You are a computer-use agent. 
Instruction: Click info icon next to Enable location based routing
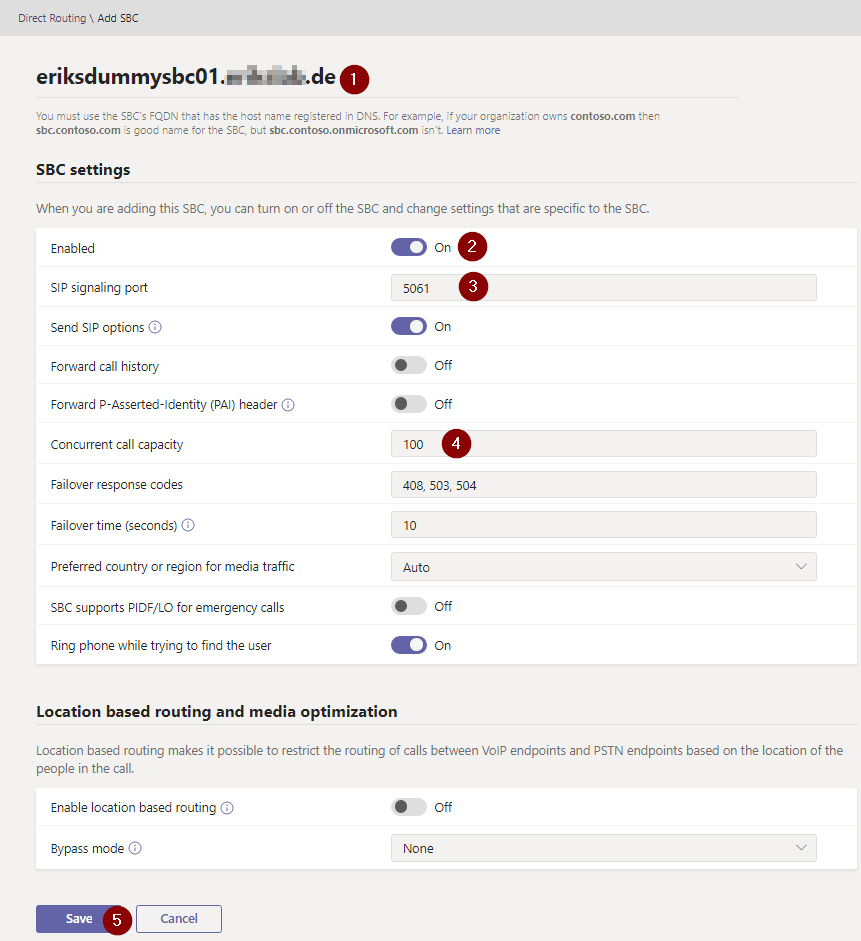point(227,808)
